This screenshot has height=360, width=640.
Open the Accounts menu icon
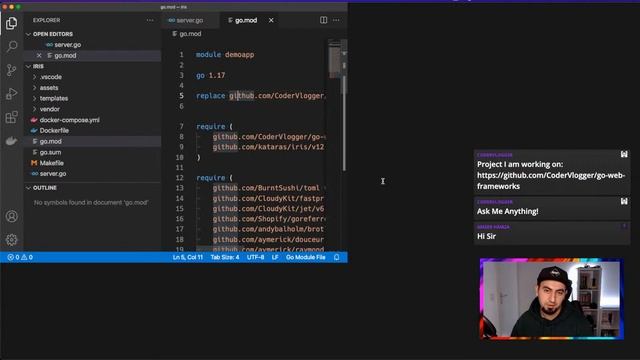(11, 216)
